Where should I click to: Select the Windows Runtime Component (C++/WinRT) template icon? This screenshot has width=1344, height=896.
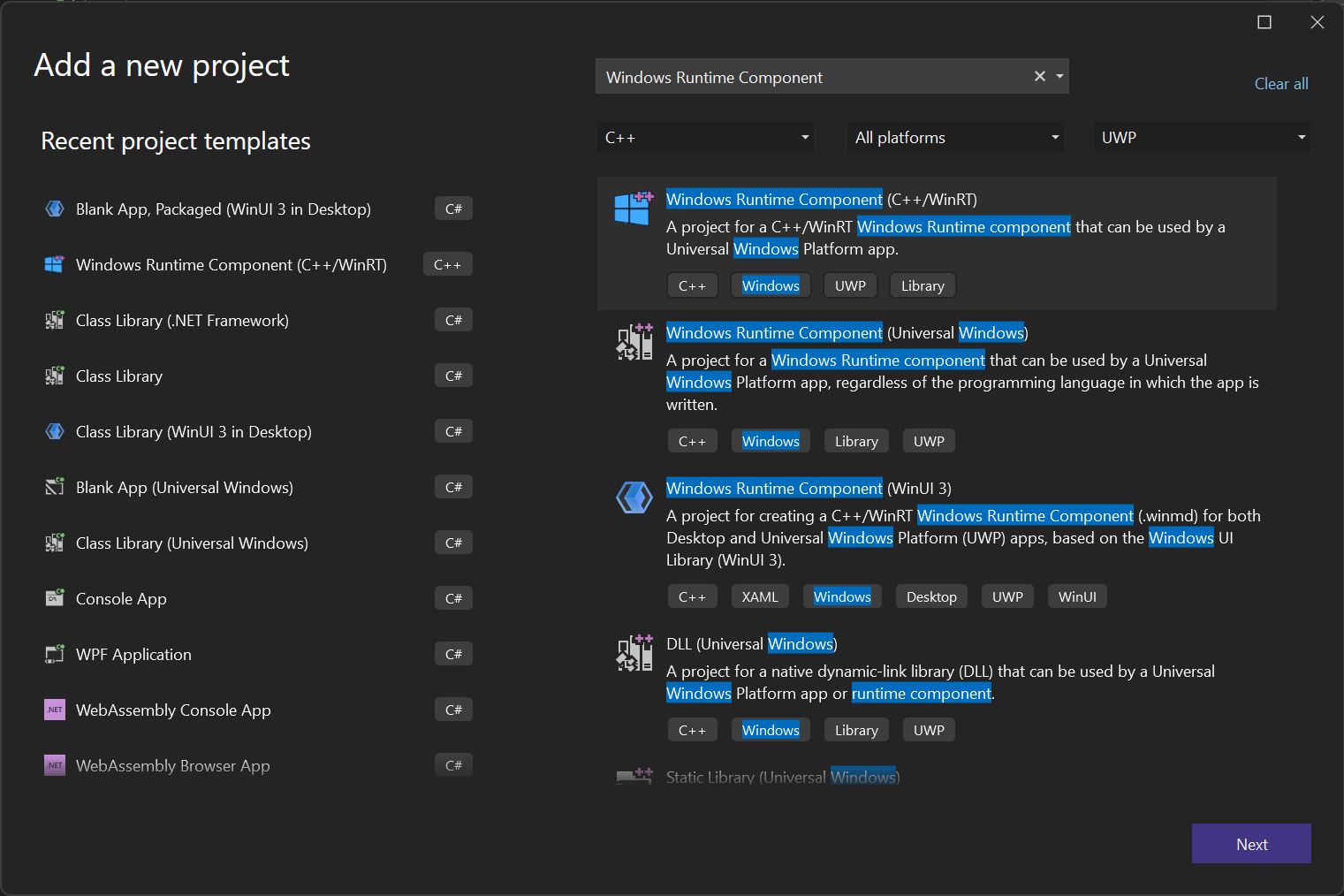(x=54, y=264)
